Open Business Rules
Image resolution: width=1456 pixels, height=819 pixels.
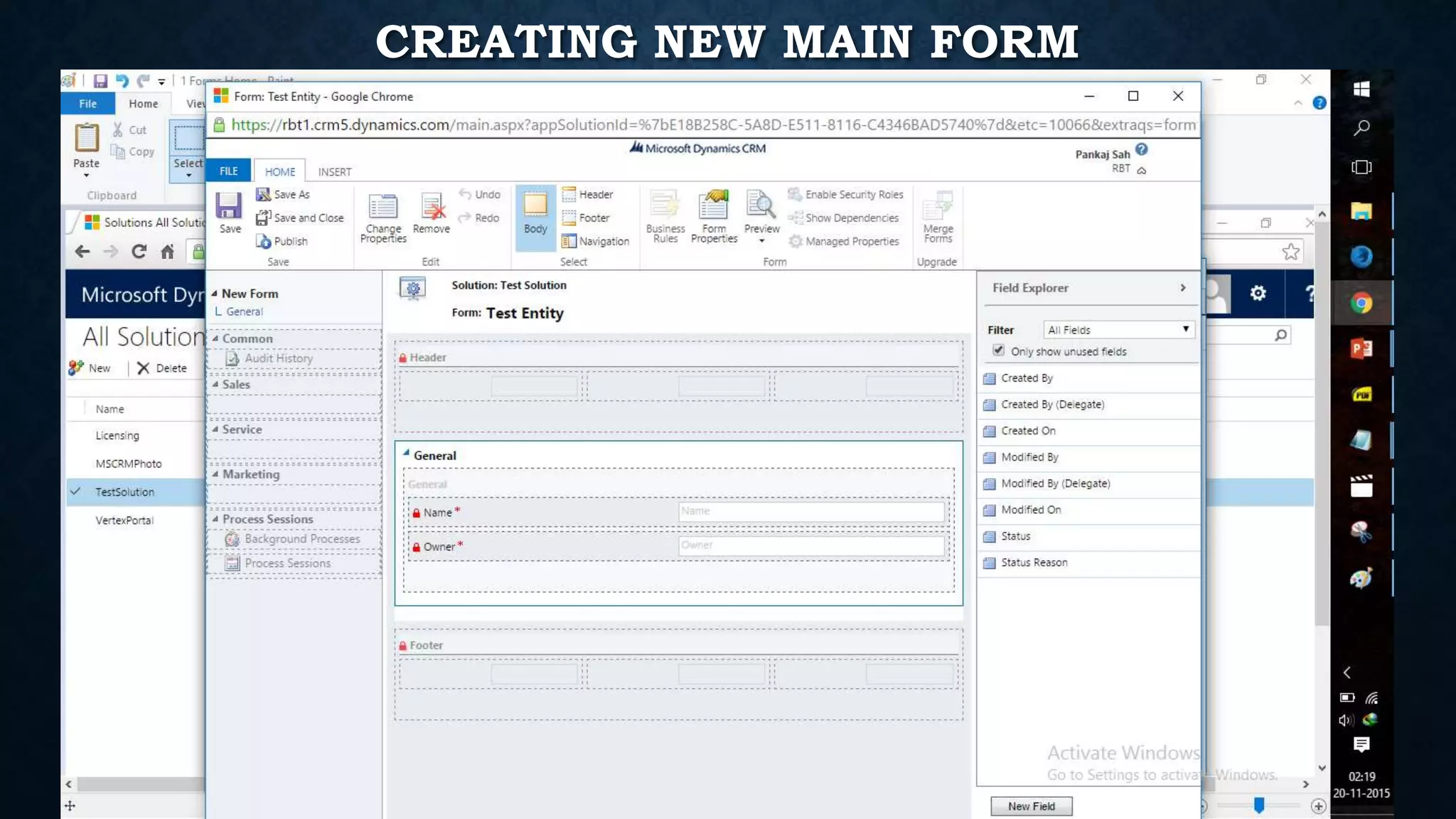[x=665, y=218]
